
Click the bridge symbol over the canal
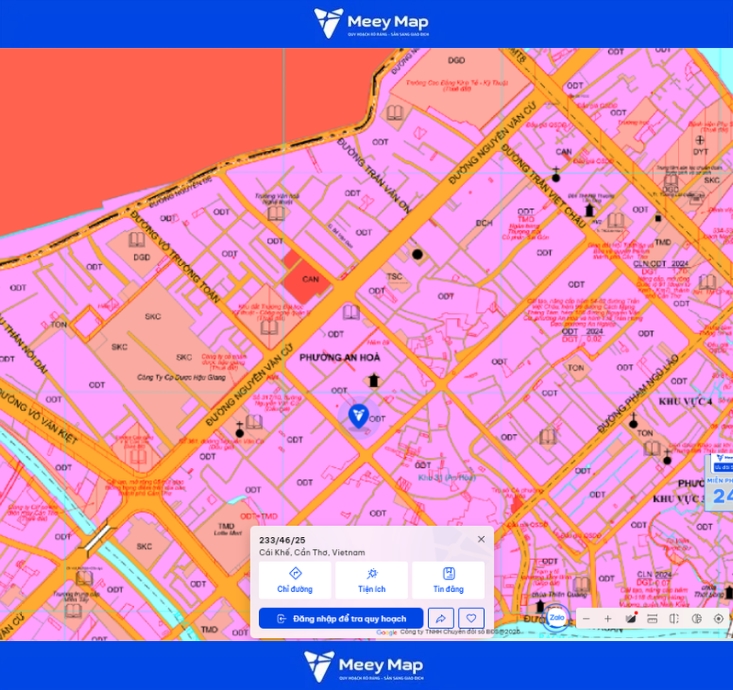[97, 539]
